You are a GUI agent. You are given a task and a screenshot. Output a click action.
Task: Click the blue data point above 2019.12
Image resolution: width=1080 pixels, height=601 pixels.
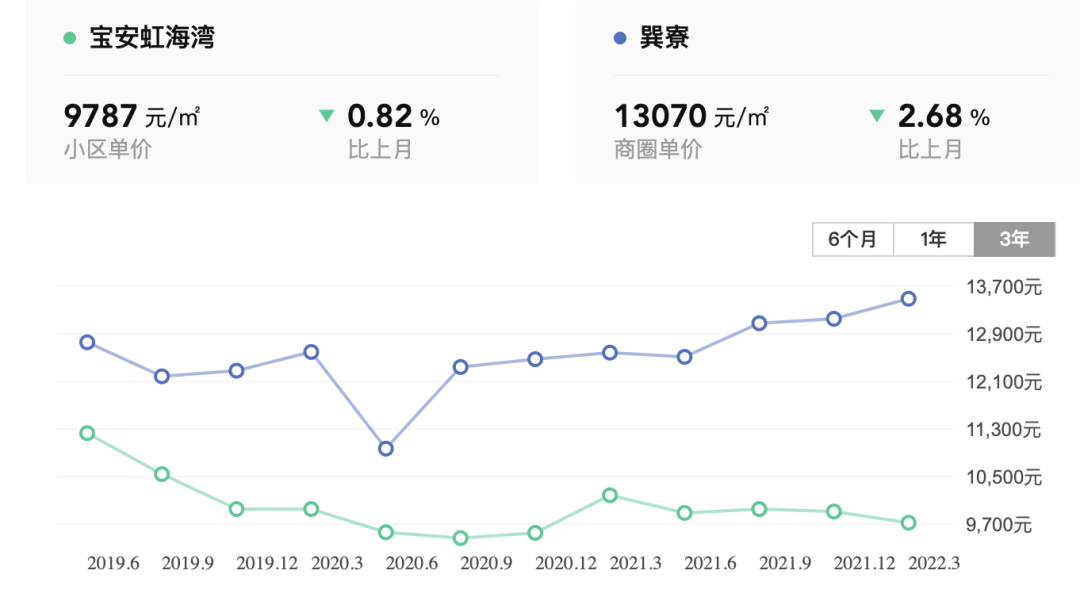[236, 371]
